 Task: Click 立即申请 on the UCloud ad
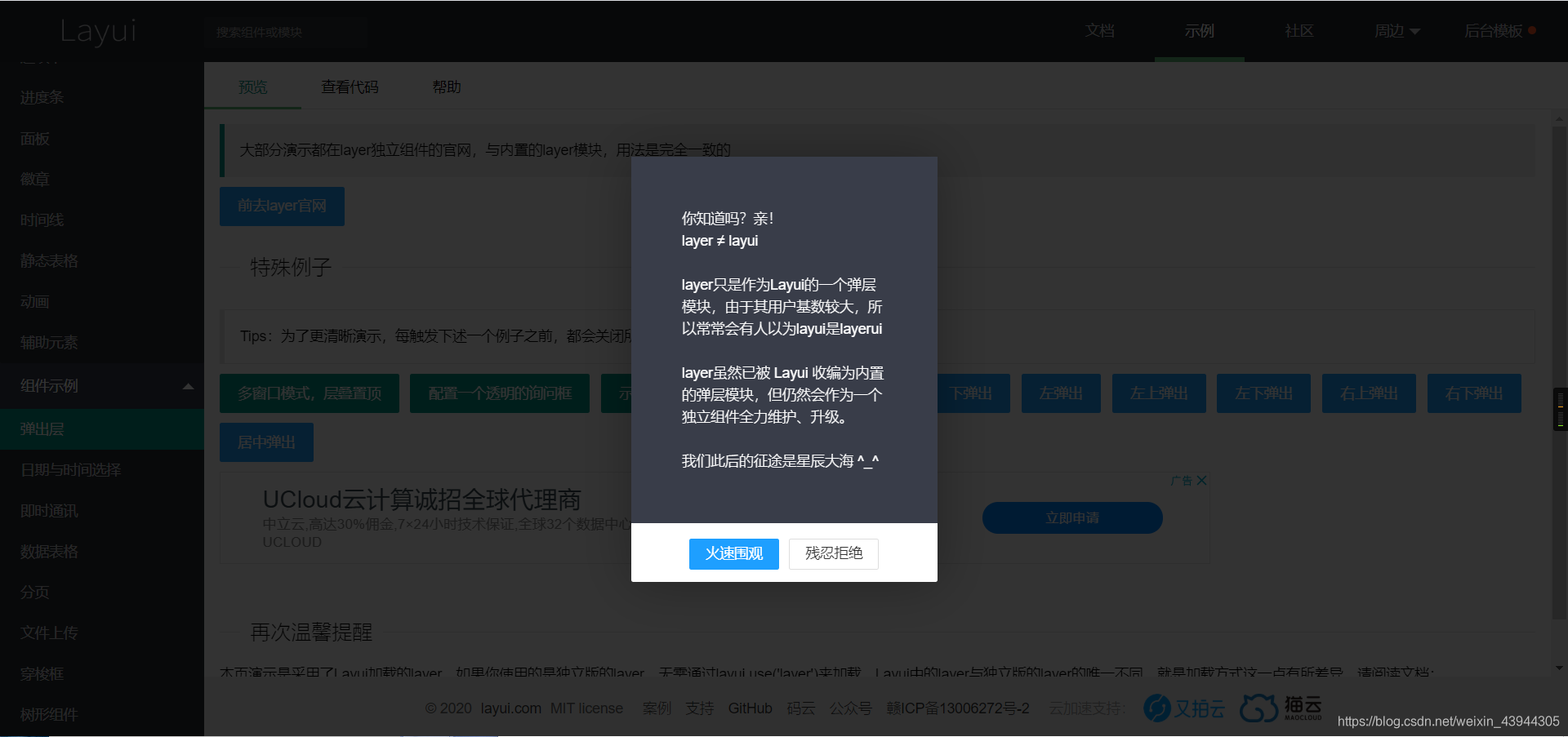click(x=1072, y=517)
